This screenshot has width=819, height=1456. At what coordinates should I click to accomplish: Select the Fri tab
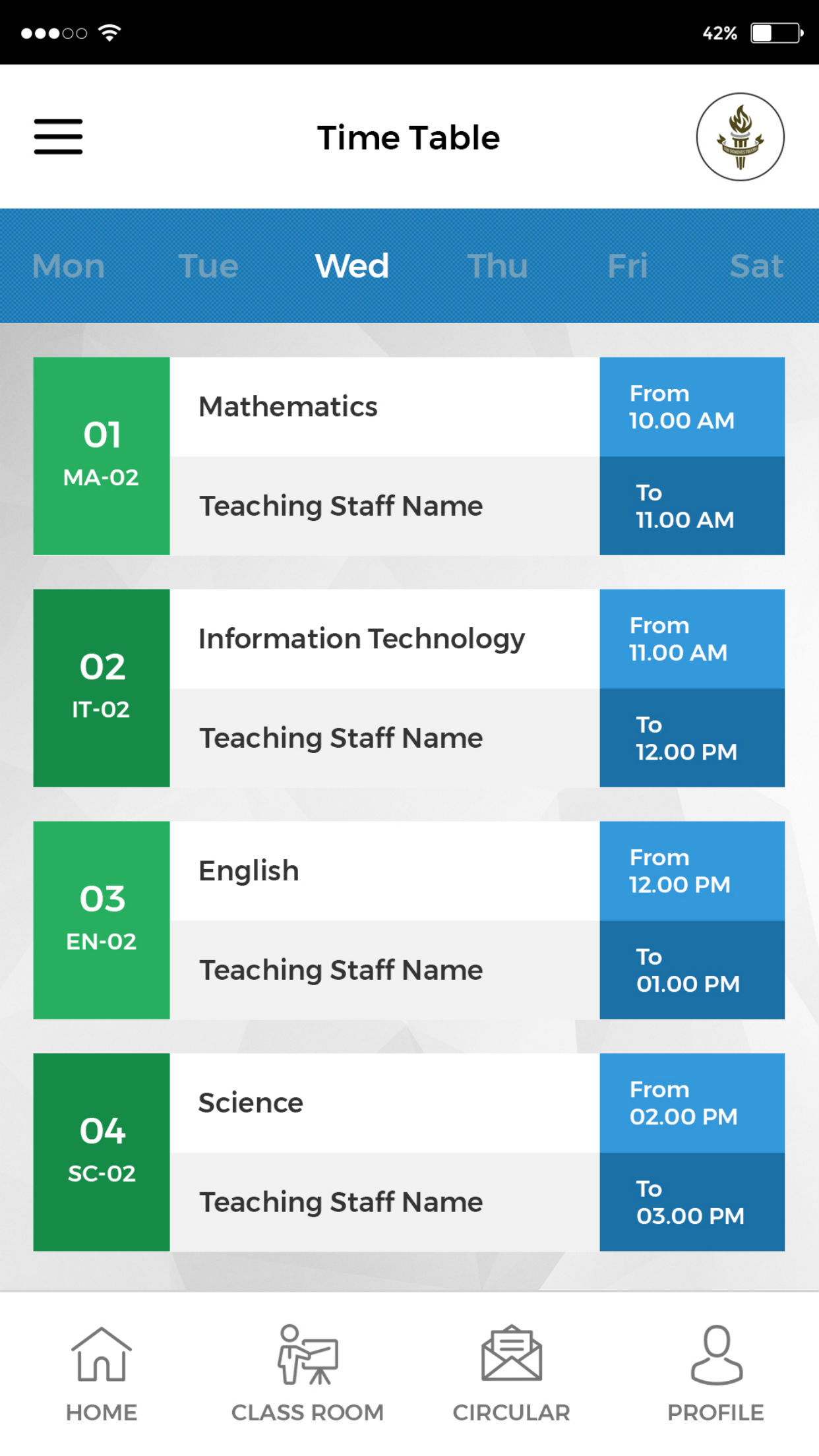click(627, 266)
